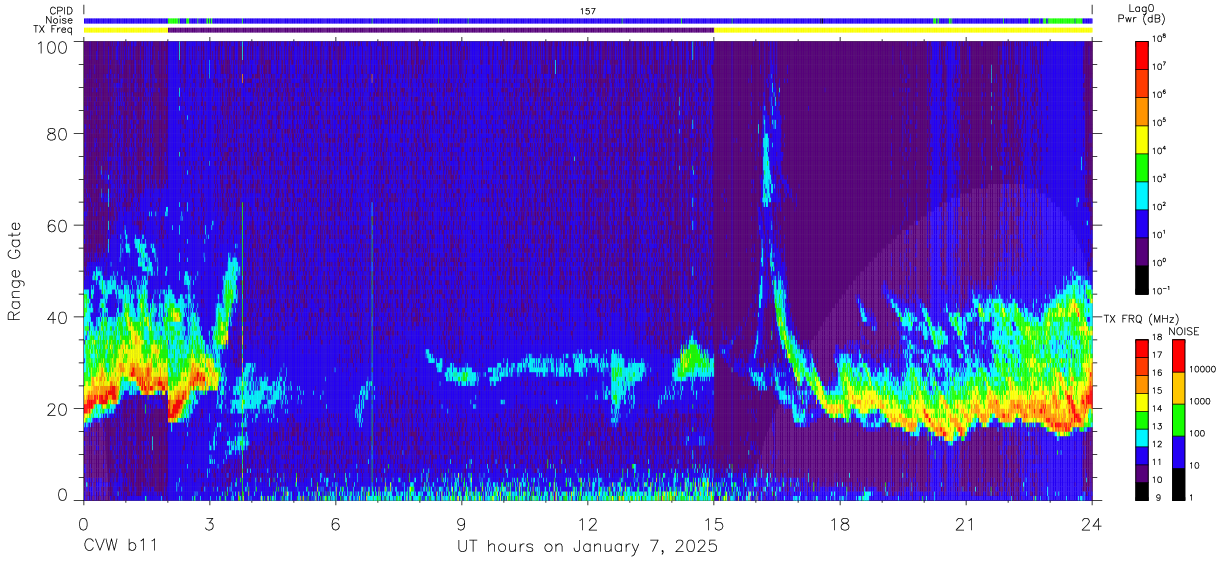Click the green 100–1000 NOISE colorbar segment
1228x567 pixels.
tap(1178, 420)
